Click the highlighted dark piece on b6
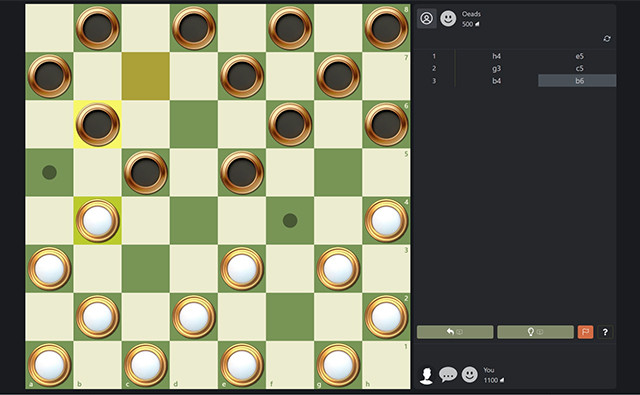640x395 pixels. 98,124
